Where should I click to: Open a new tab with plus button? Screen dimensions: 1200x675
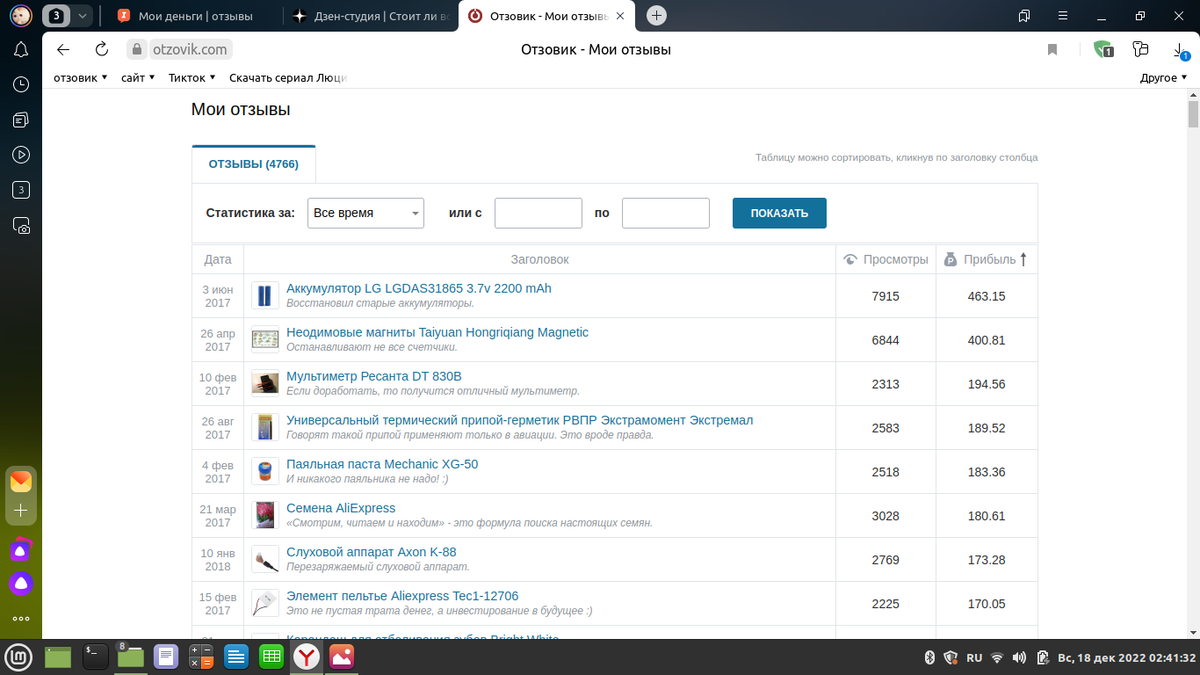click(x=657, y=15)
